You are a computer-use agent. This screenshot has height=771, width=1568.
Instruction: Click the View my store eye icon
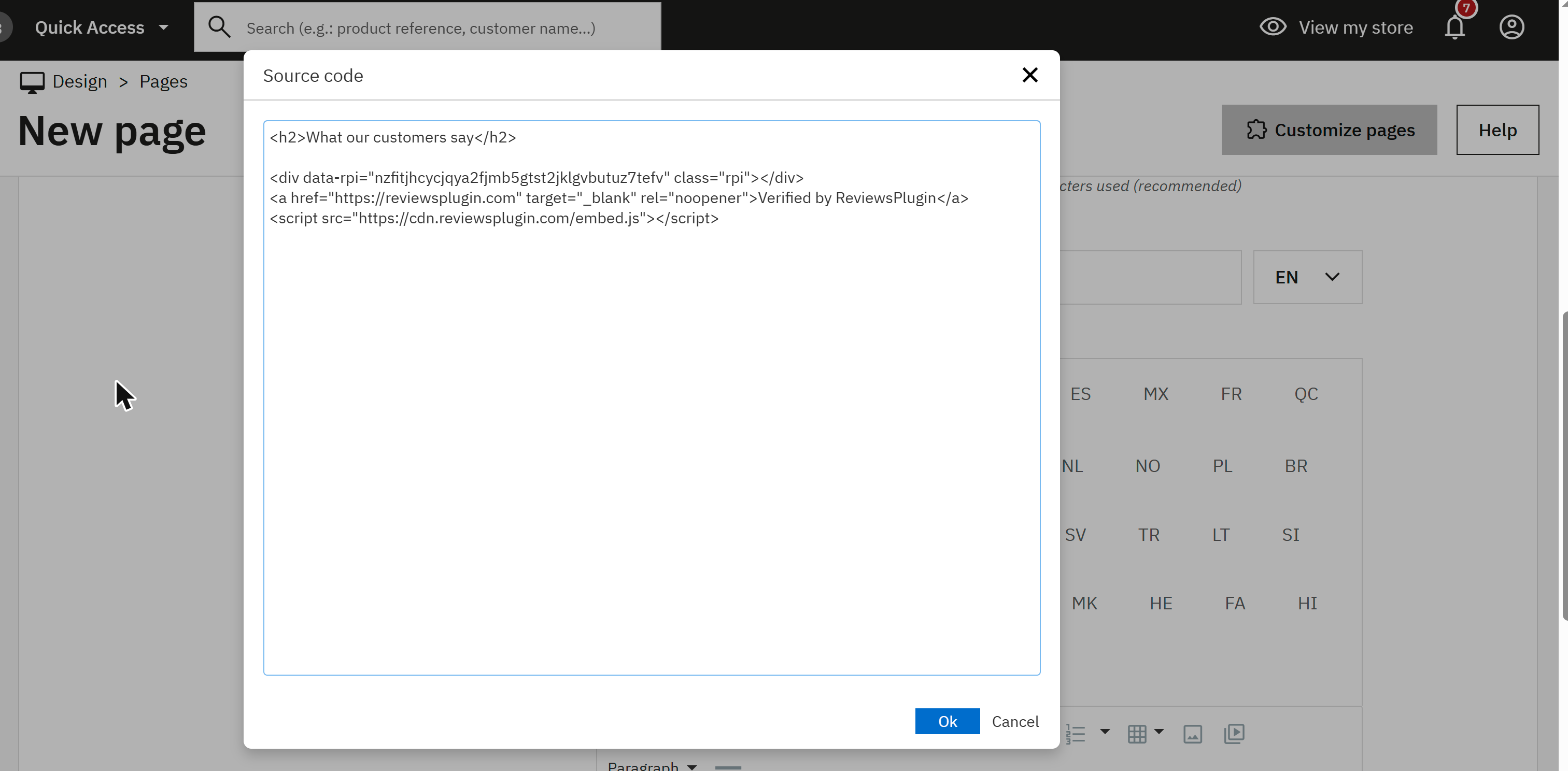pyautogui.click(x=1273, y=27)
